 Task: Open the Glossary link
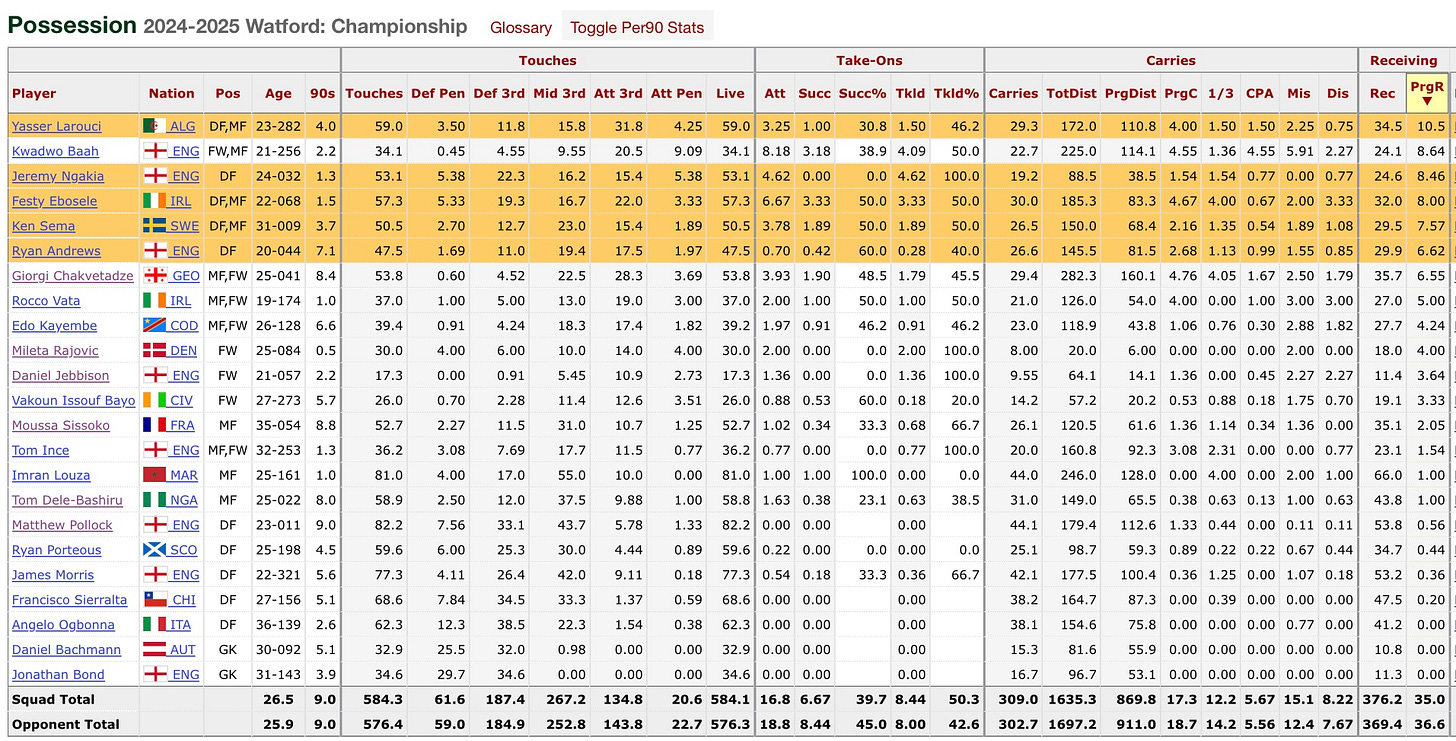click(520, 28)
